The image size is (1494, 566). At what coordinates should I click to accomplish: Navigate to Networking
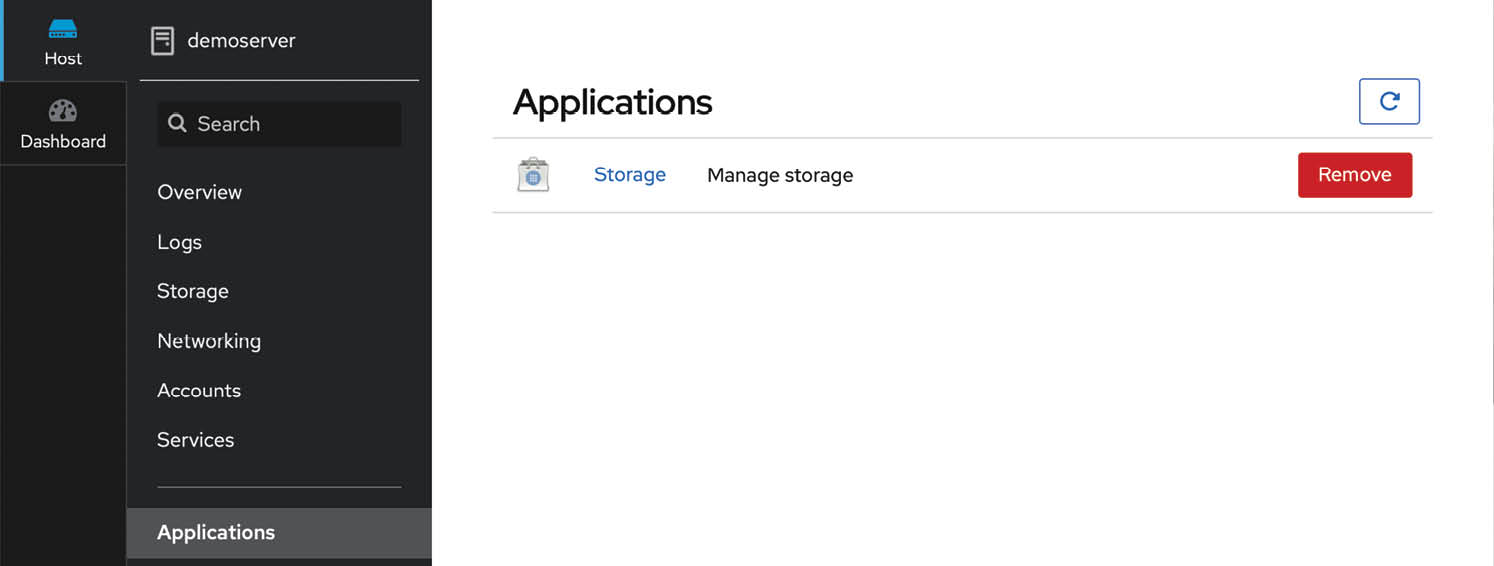tap(209, 341)
